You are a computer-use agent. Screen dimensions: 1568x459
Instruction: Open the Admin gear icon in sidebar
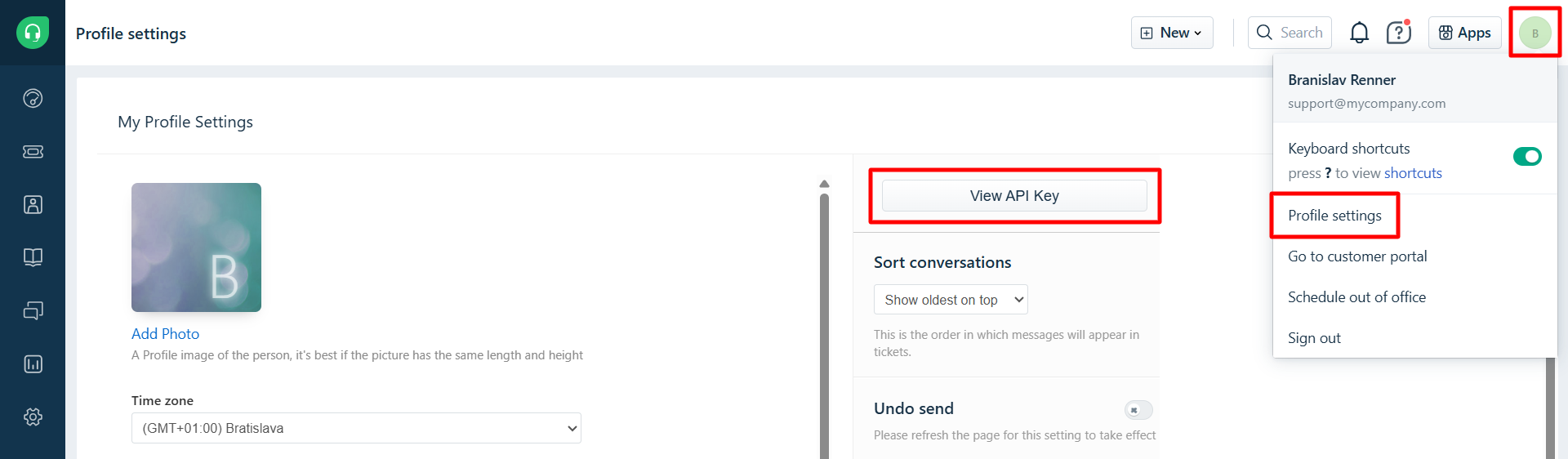click(x=33, y=417)
